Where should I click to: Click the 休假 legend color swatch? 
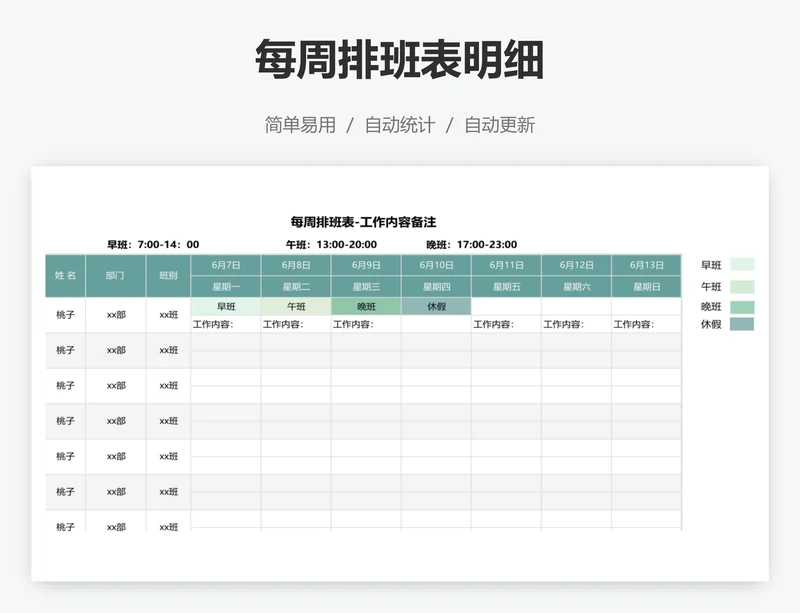coord(743,324)
